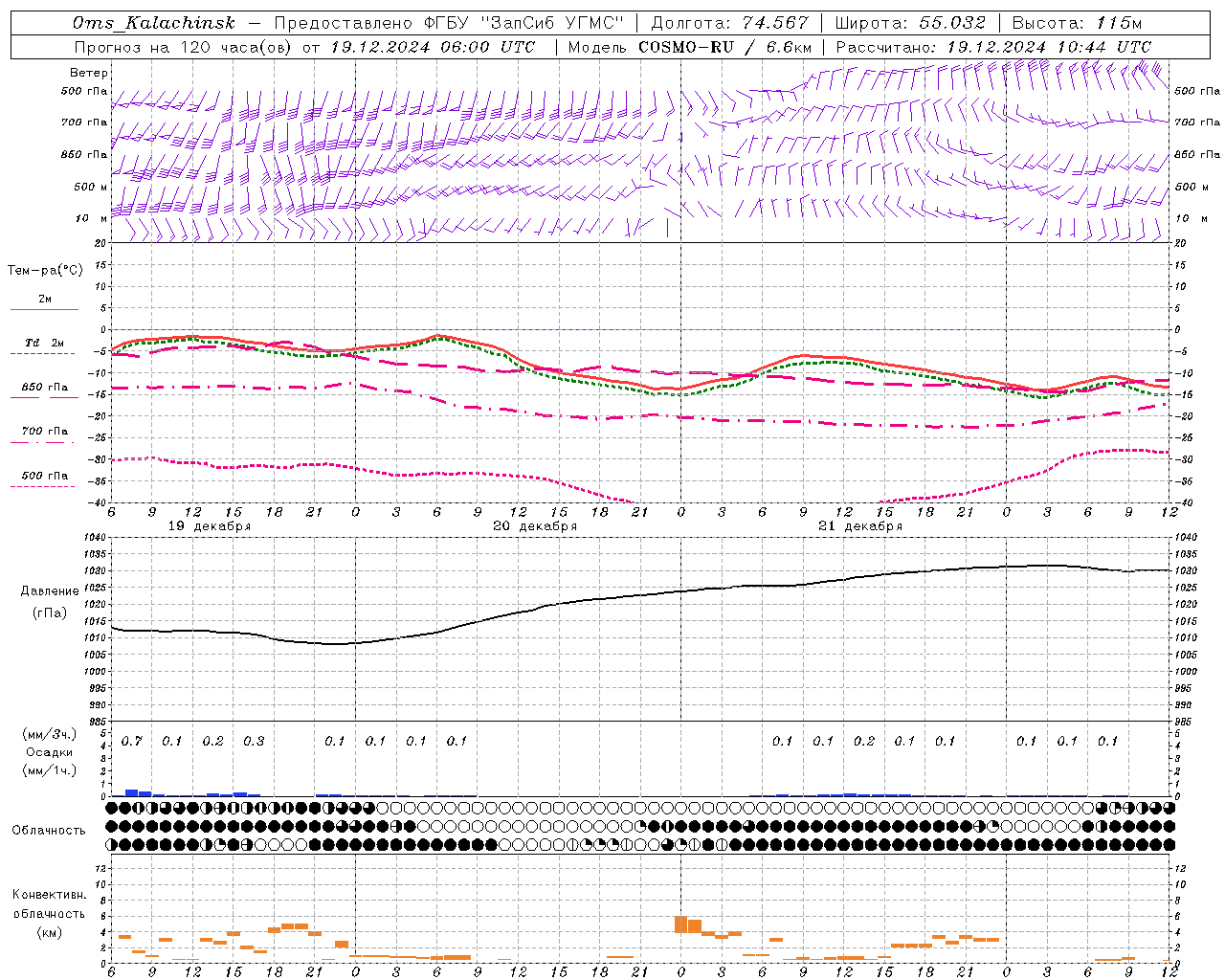The height and width of the screenshot is (980, 1225).
Task: Click the 0.3 precipitation amount value
Action: click(x=254, y=742)
